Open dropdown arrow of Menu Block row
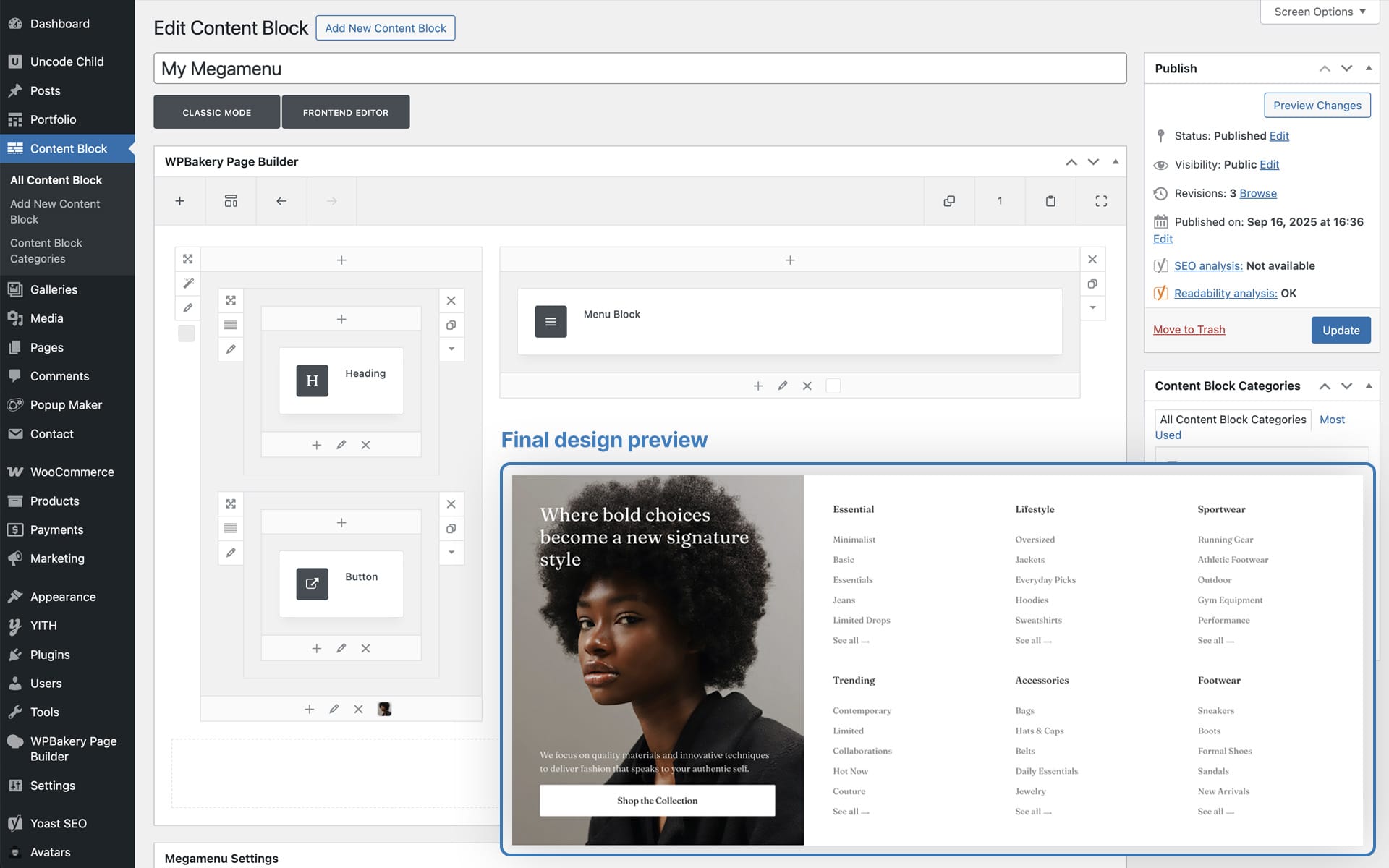The width and height of the screenshot is (1389, 868). [x=1092, y=308]
